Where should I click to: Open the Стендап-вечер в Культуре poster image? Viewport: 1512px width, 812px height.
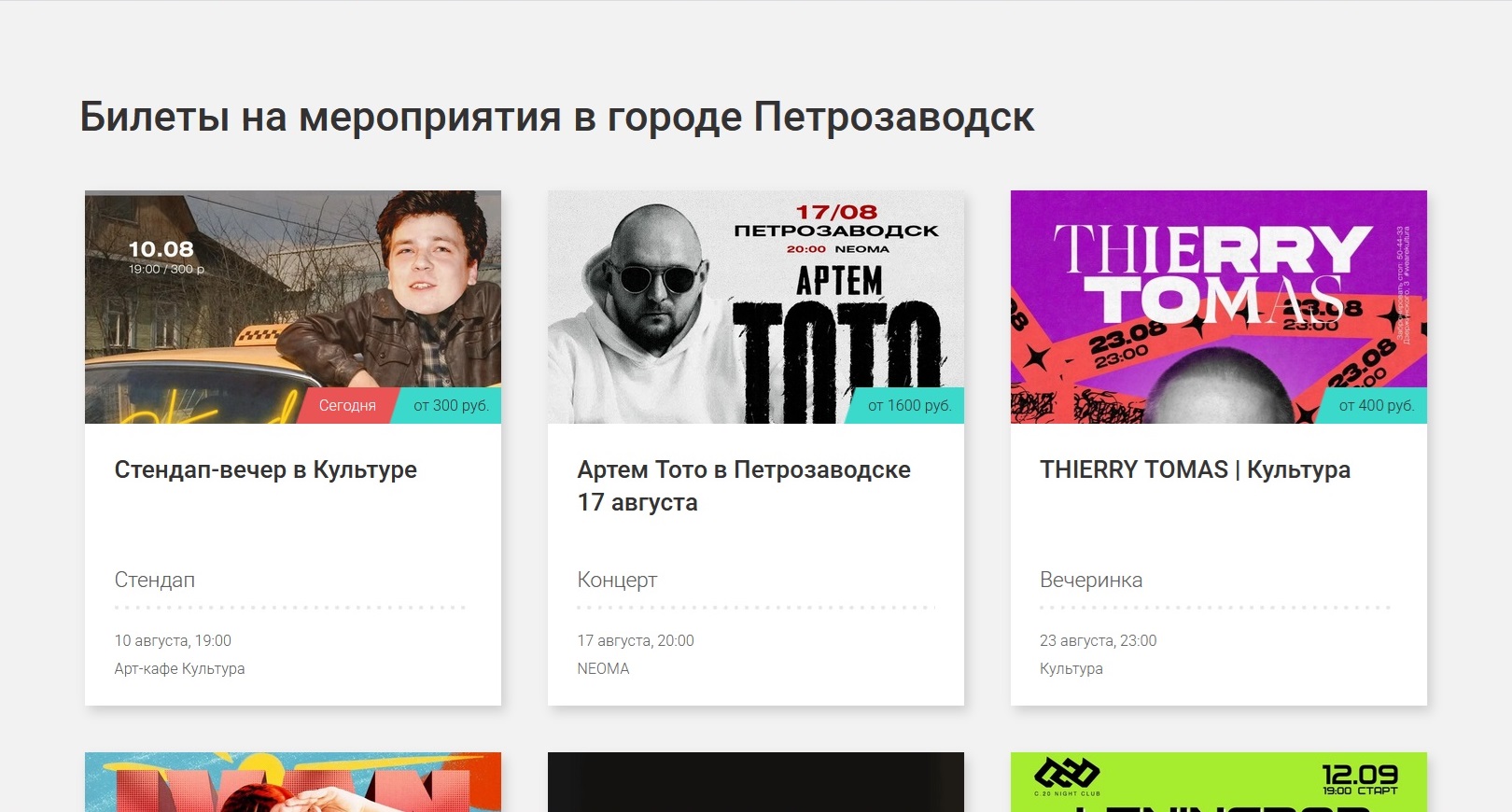click(293, 307)
